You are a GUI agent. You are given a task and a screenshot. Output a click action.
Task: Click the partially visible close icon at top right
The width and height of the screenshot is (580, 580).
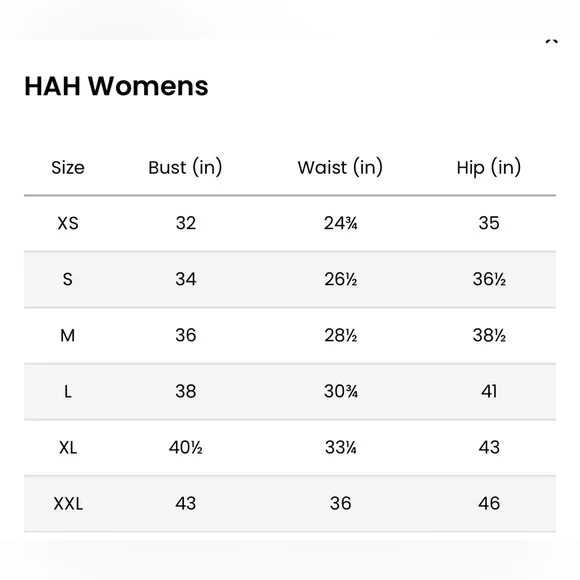point(552,41)
